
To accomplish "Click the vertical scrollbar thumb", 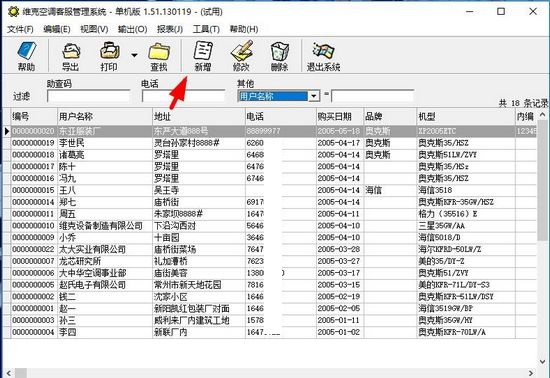I will click(543, 180).
